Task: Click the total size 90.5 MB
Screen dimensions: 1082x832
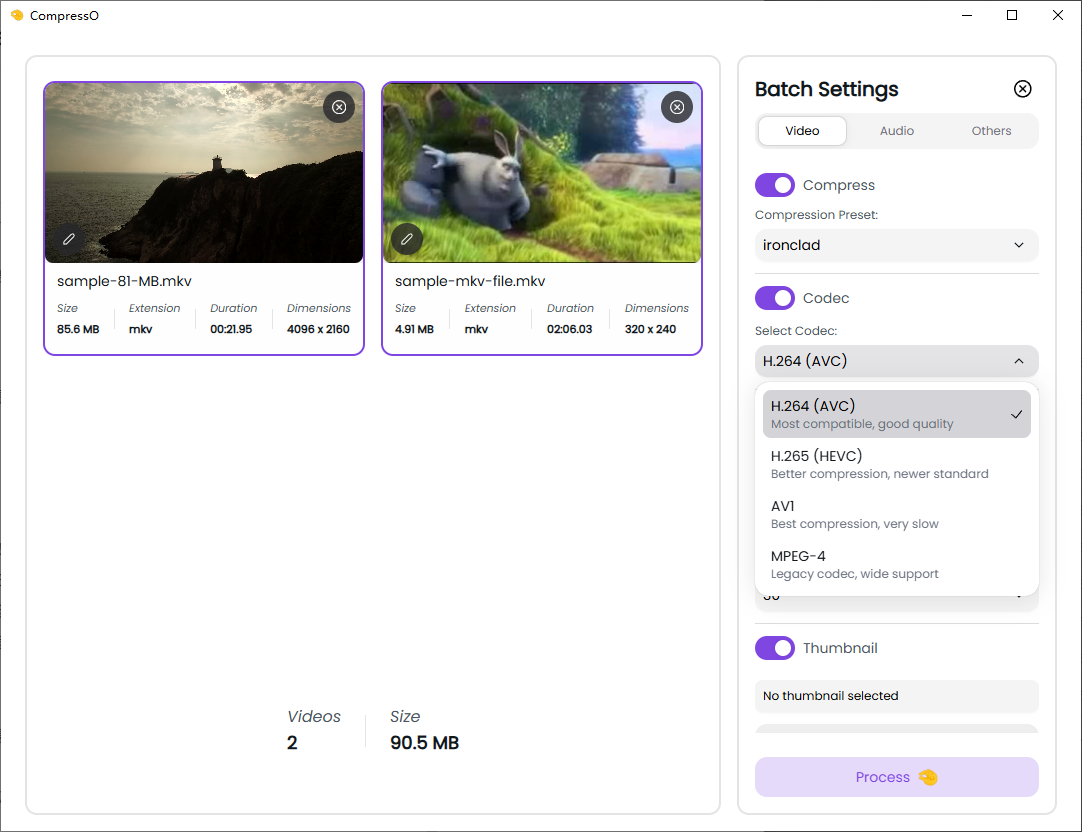Action: (424, 743)
